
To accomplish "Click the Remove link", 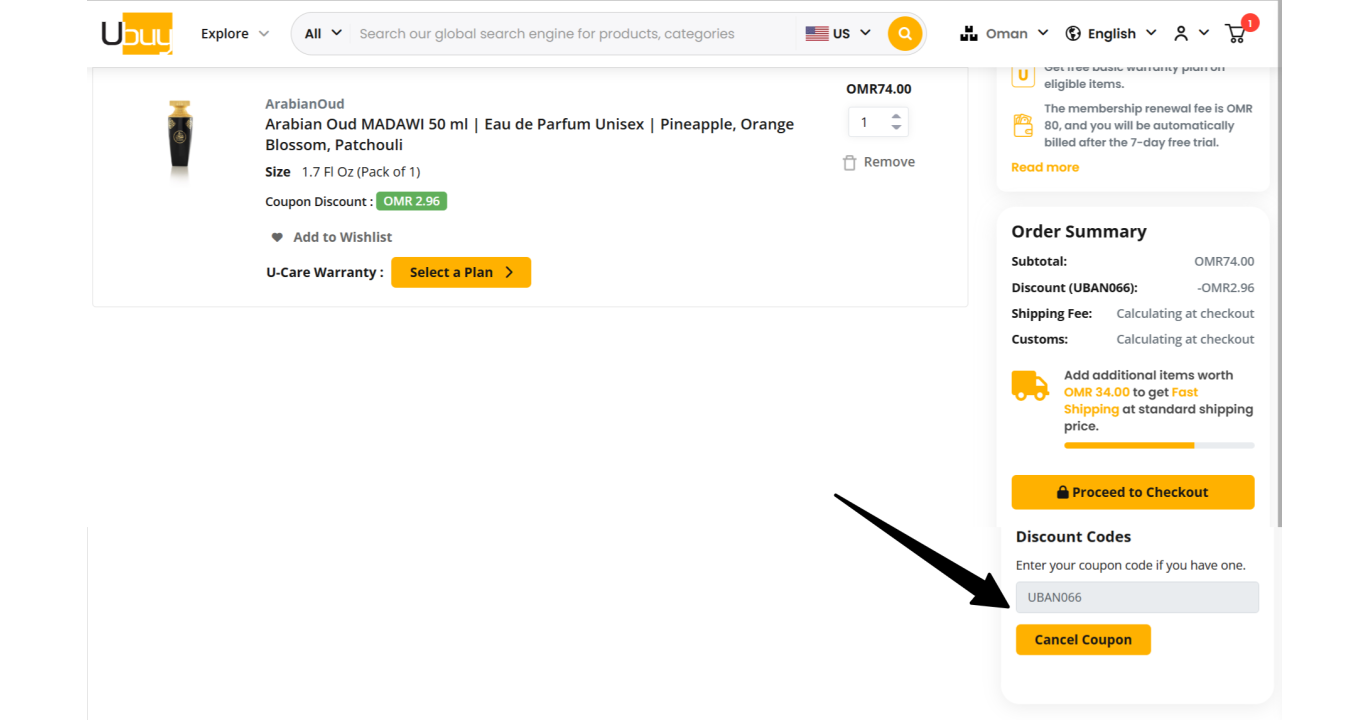I will pyautogui.click(x=889, y=162).
